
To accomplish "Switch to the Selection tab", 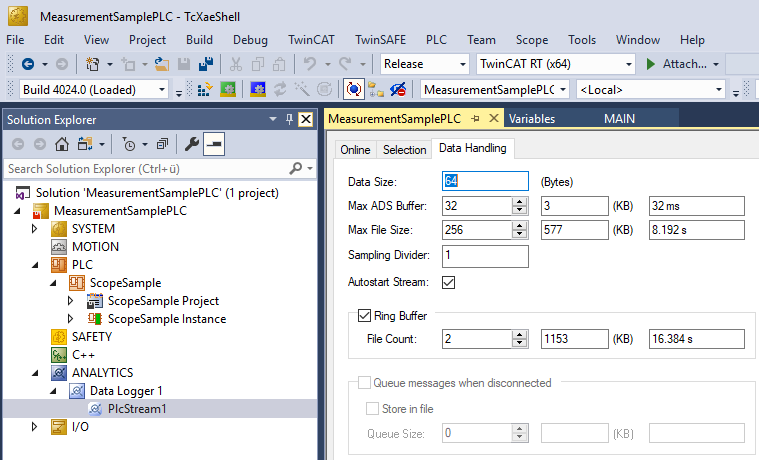I will tap(405, 149).
